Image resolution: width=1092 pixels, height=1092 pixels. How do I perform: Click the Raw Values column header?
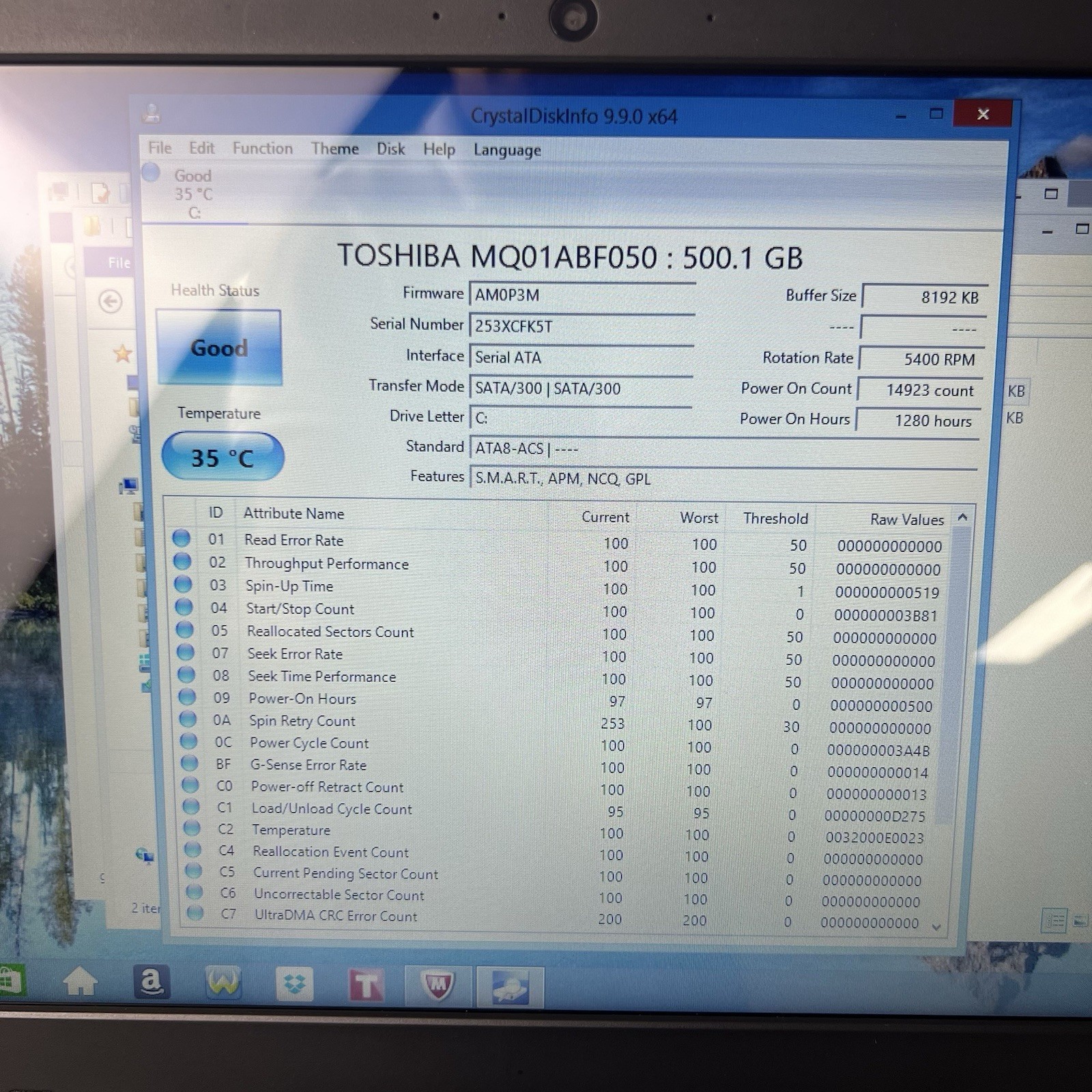(x=906, y=520)
